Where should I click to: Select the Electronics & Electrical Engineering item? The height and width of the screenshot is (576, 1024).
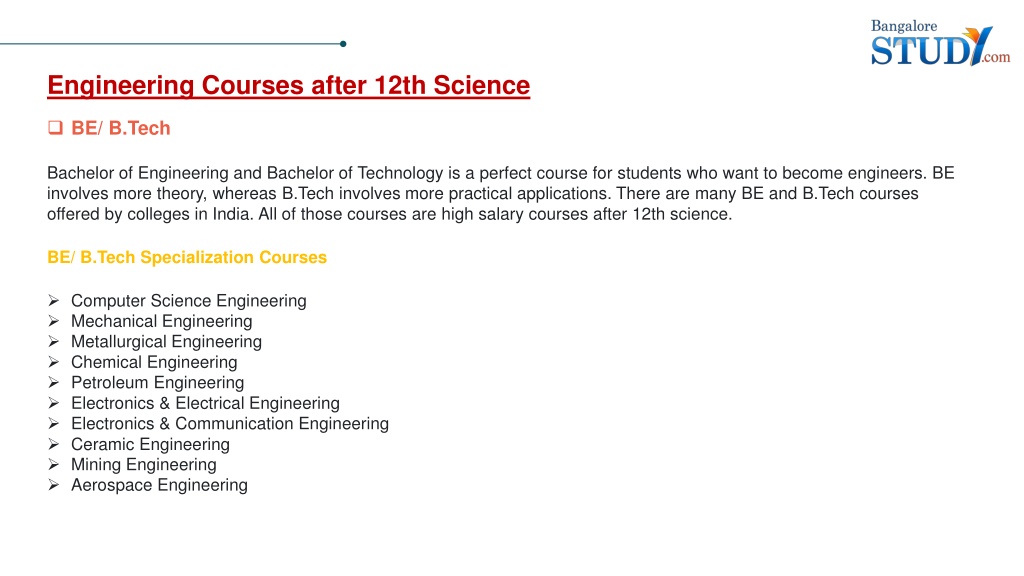(205, 403)
